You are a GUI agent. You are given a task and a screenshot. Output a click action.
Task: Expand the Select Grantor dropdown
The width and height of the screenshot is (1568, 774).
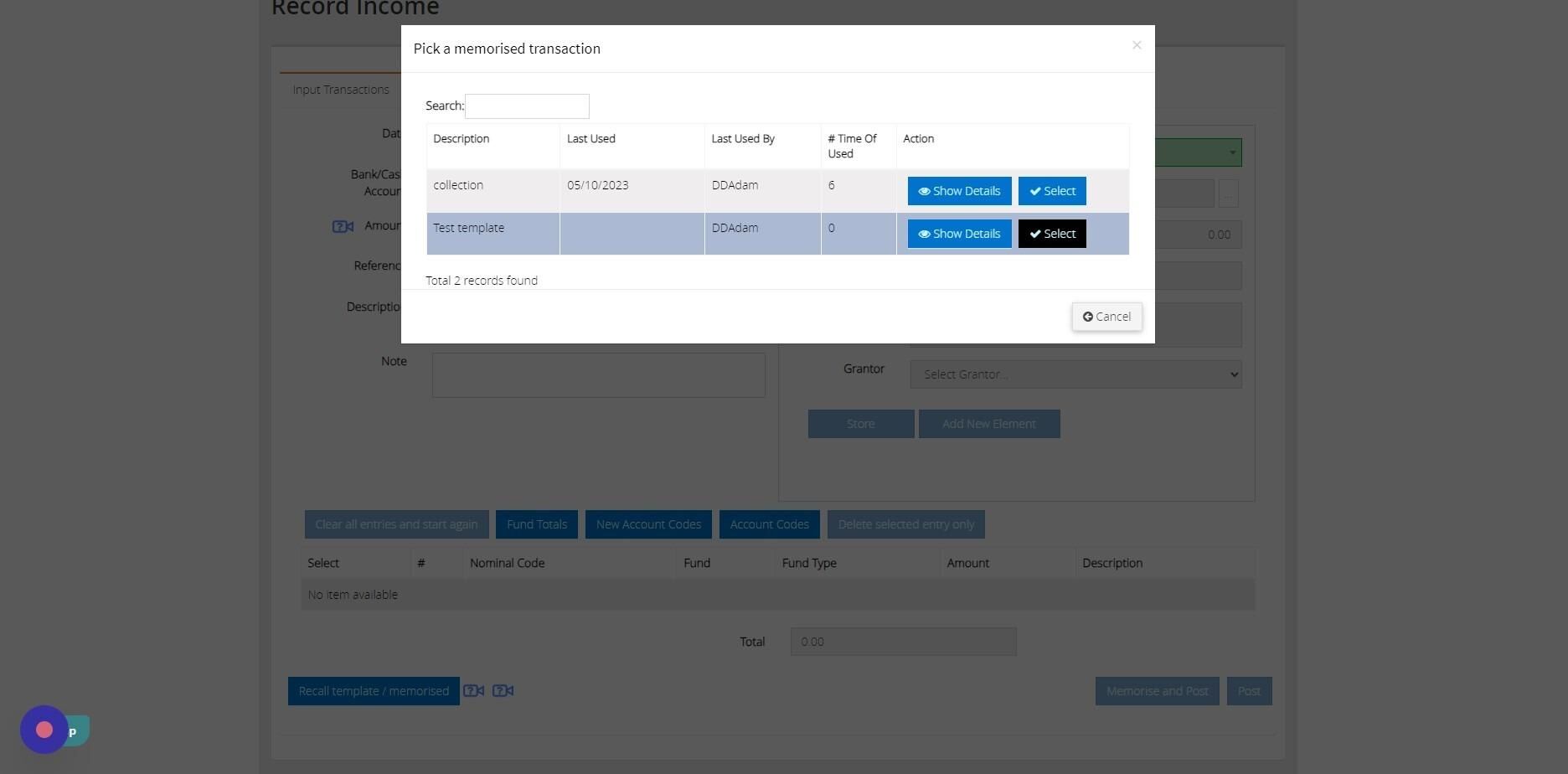click(1075, 374)
